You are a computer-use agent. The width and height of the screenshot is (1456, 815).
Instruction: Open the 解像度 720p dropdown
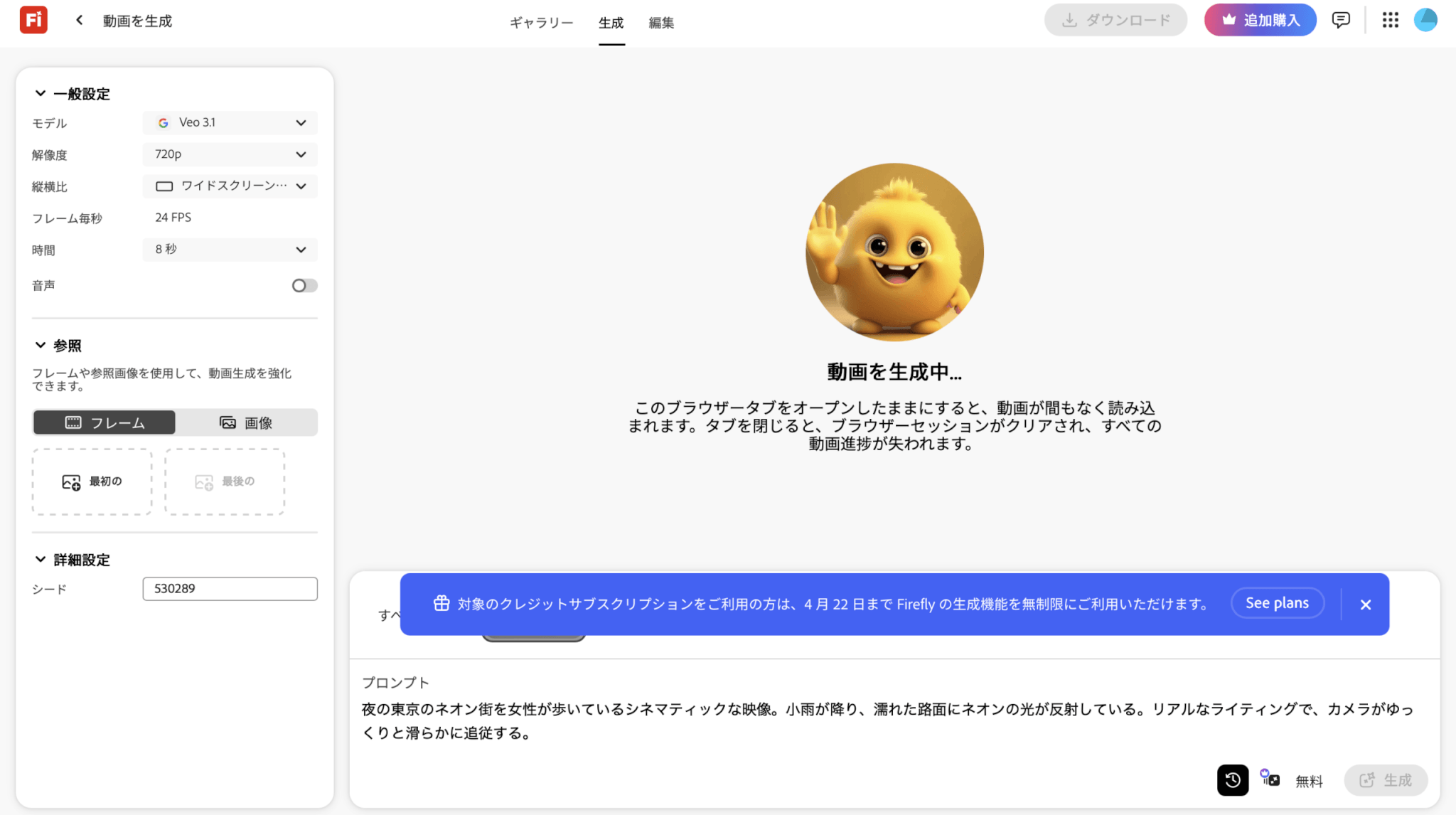click(230, 154)
